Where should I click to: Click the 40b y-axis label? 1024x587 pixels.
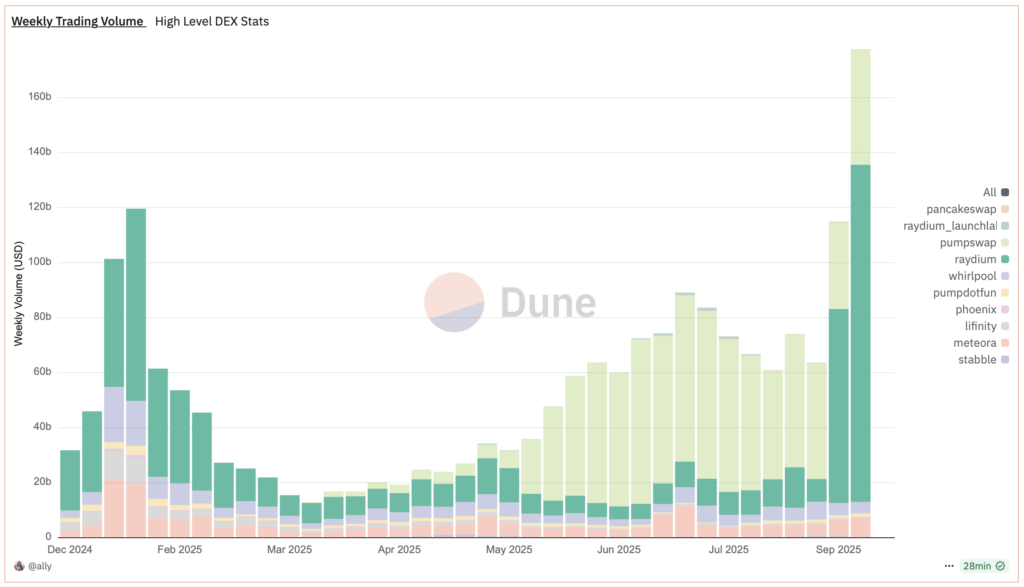tap(42, 427)
